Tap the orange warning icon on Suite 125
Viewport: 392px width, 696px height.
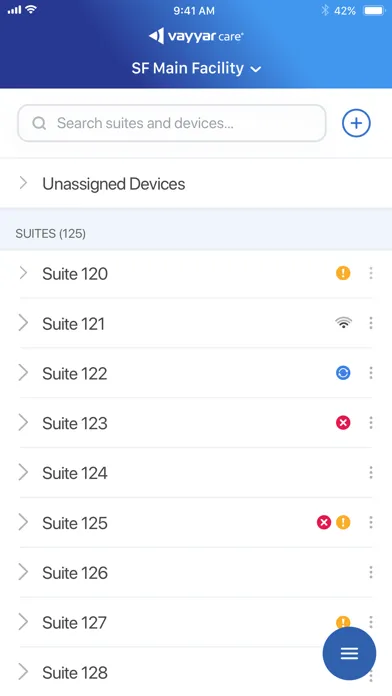pyautogui.click(x=343, y=522)
